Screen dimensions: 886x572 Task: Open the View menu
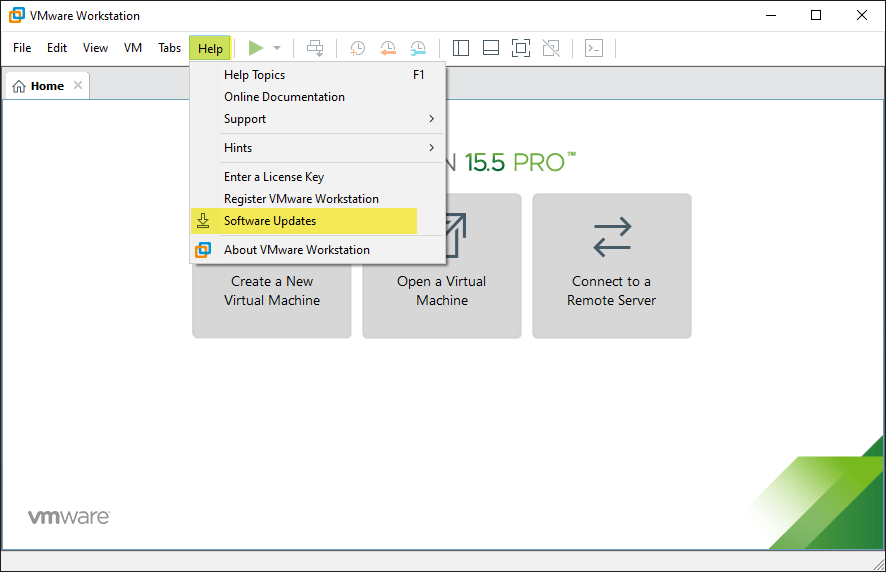[x=95, y=48]
